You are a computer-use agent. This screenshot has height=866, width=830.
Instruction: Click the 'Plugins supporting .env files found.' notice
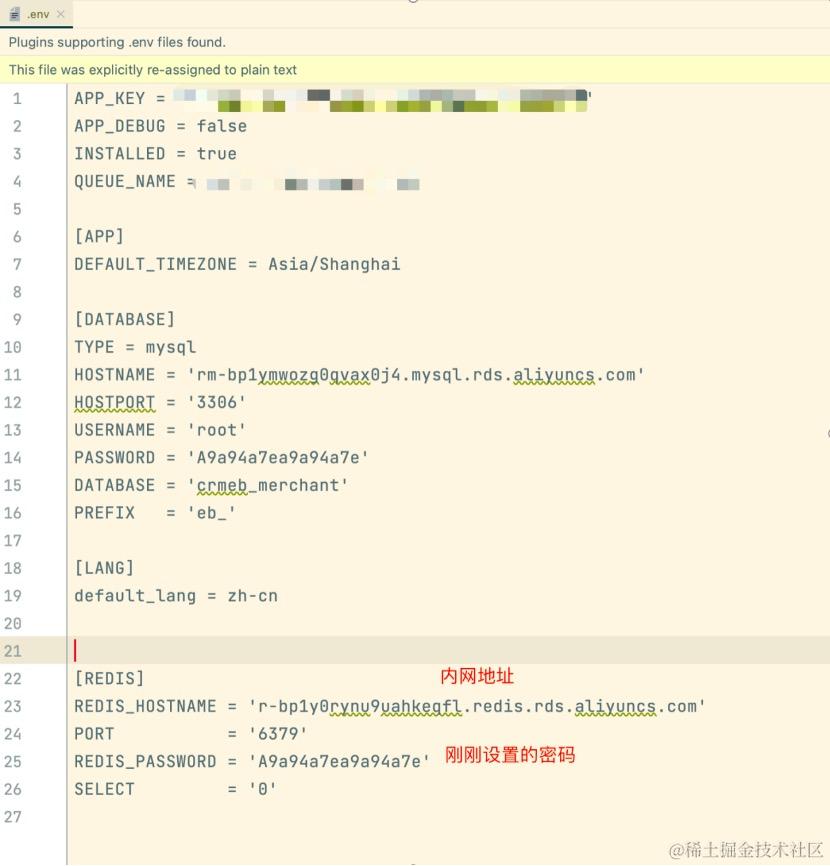point(117,42)
